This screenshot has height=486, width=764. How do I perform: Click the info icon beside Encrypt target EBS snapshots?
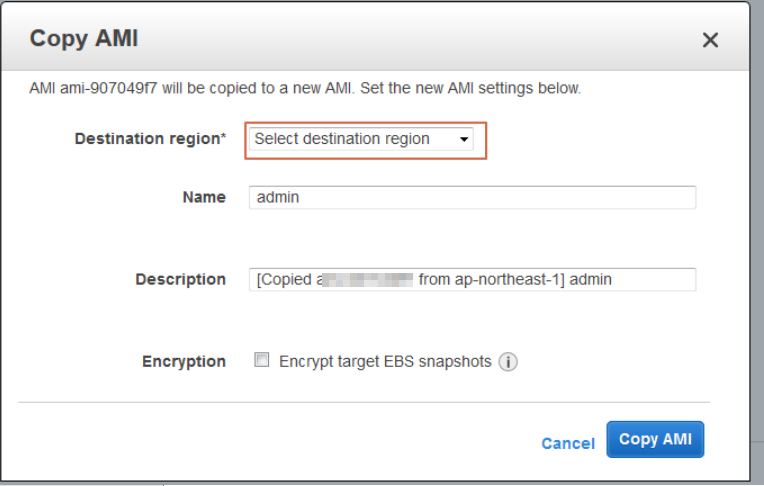pyautogui.click(x=508, y=362)
